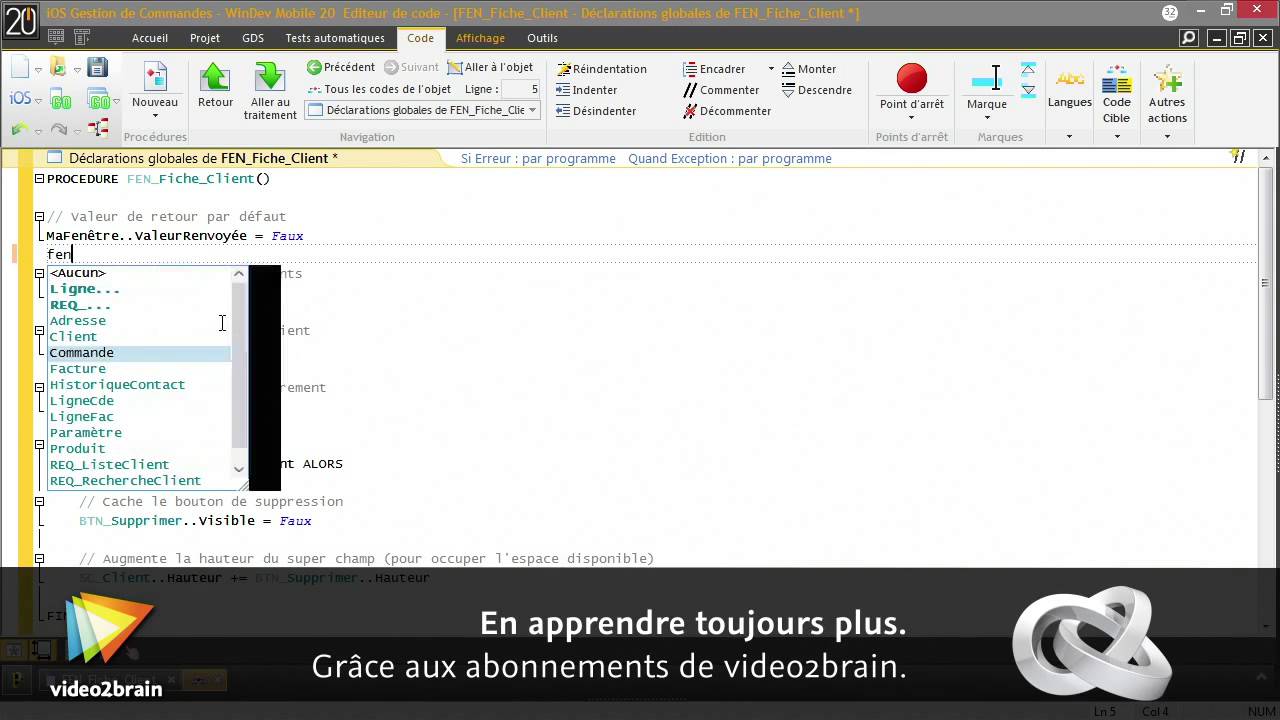Image resolution: width=1280 pixels, height=720 pixels.
Task: Open the Nouveau dropdown arrow
Action: pos(155,117)
